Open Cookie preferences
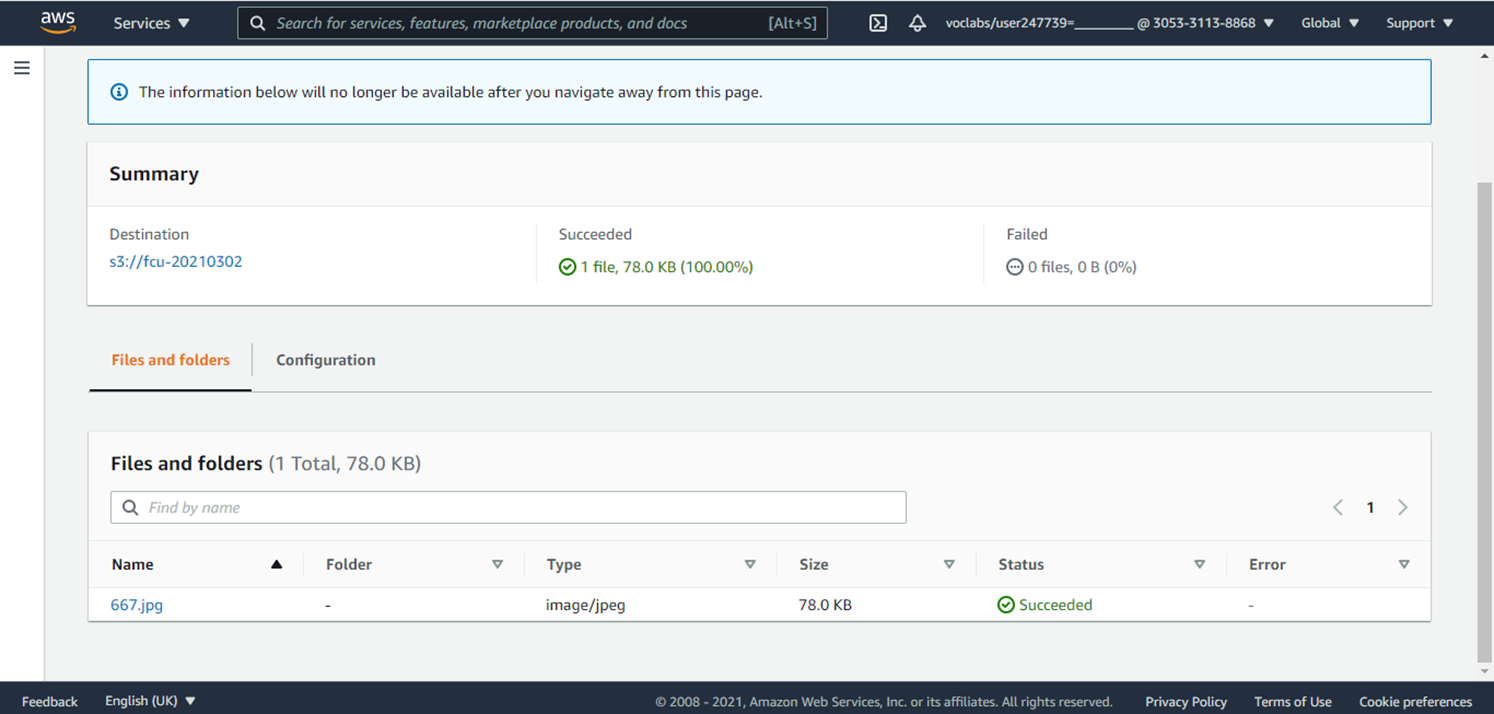Image resolution: width=1494 pixels, height=714 pixels. pos(1415,701)
